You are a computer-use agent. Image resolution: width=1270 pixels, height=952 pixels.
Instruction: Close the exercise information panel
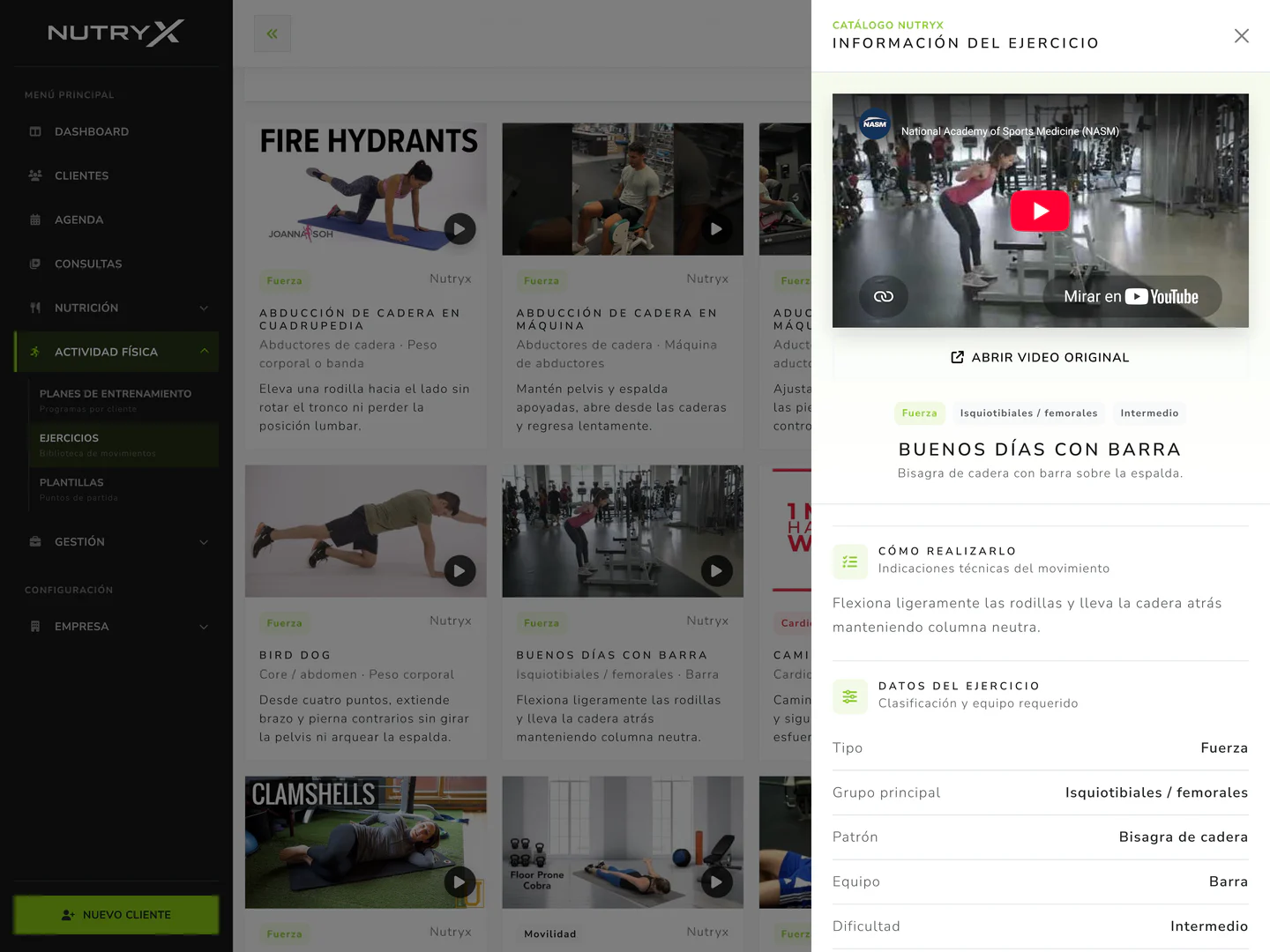pyautogui.click(x=1241, y=36)
